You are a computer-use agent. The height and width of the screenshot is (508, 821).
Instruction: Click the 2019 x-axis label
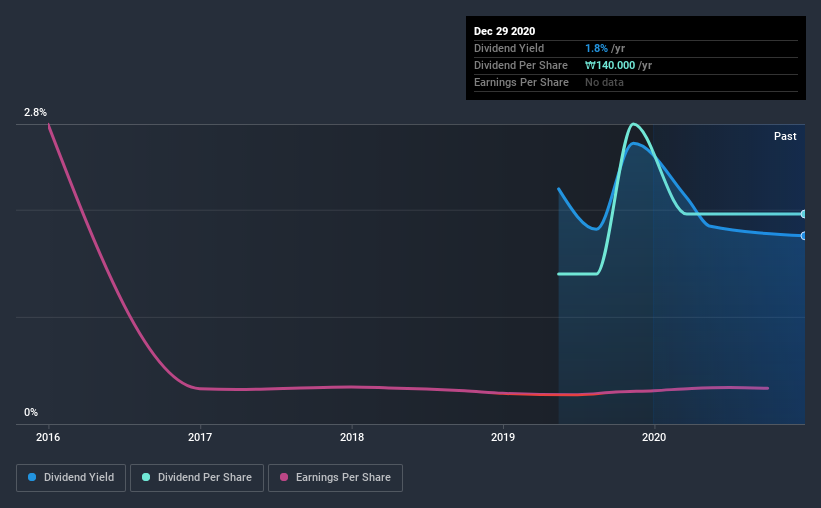pyautogui.click(x=503, y=437)
